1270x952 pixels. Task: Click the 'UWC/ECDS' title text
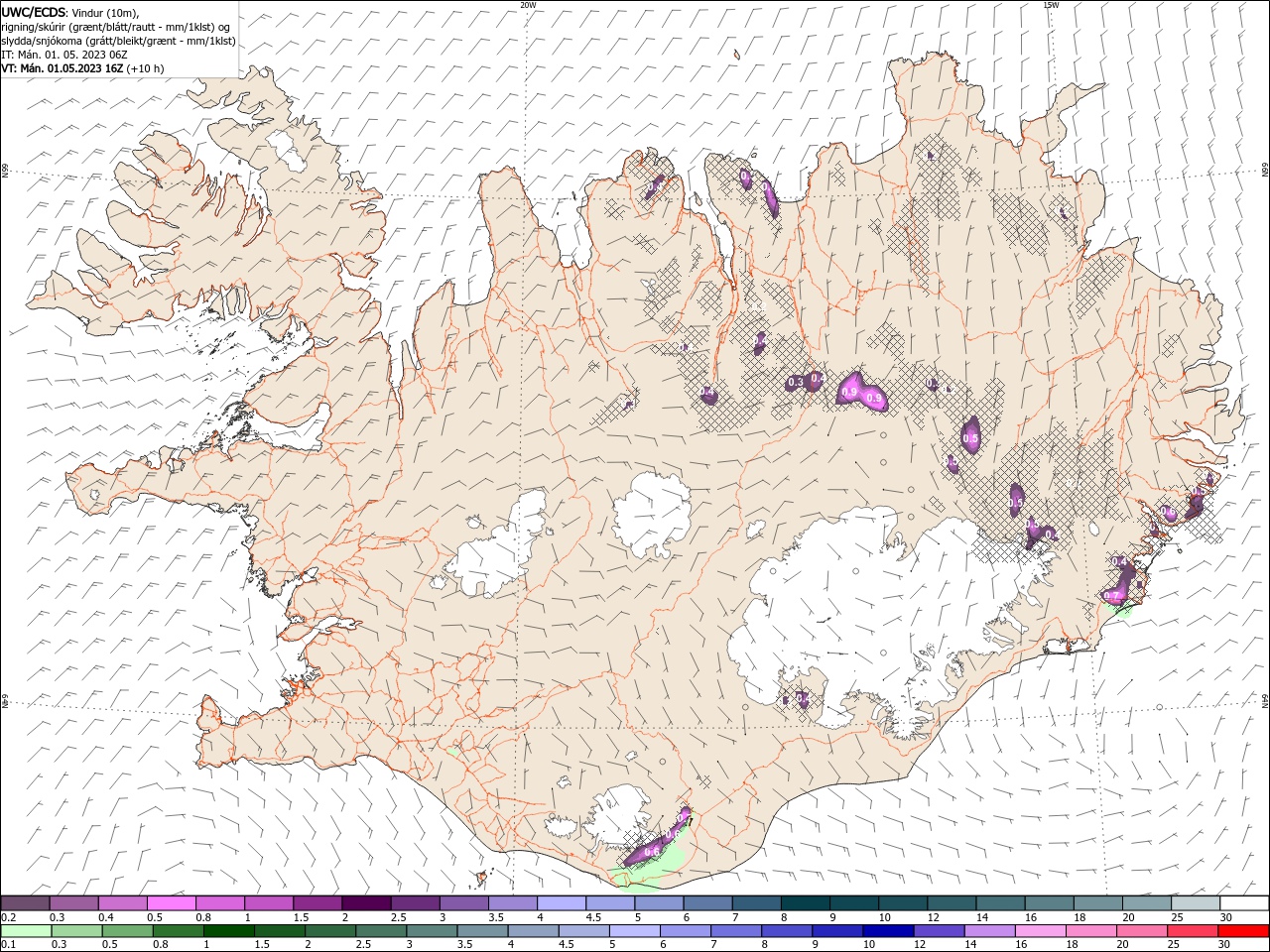pos(34,11)
